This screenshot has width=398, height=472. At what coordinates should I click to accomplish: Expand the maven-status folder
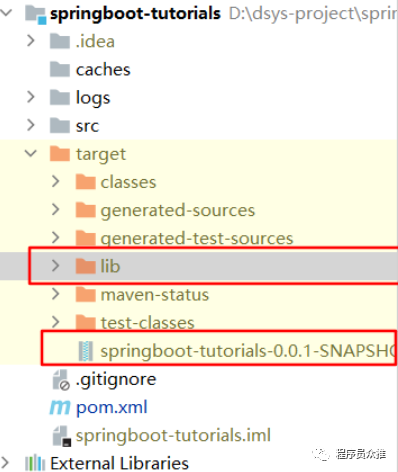[x=56, y=294]
